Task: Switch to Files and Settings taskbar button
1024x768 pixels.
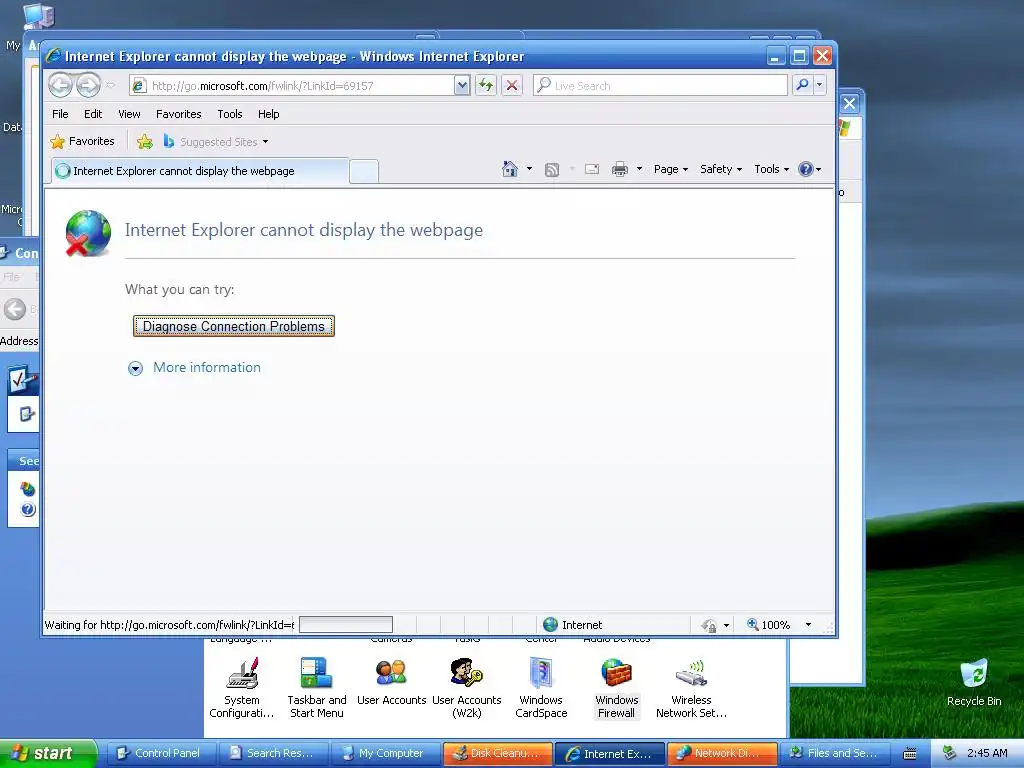Action: pyautogui.click(x=835, y=754)
